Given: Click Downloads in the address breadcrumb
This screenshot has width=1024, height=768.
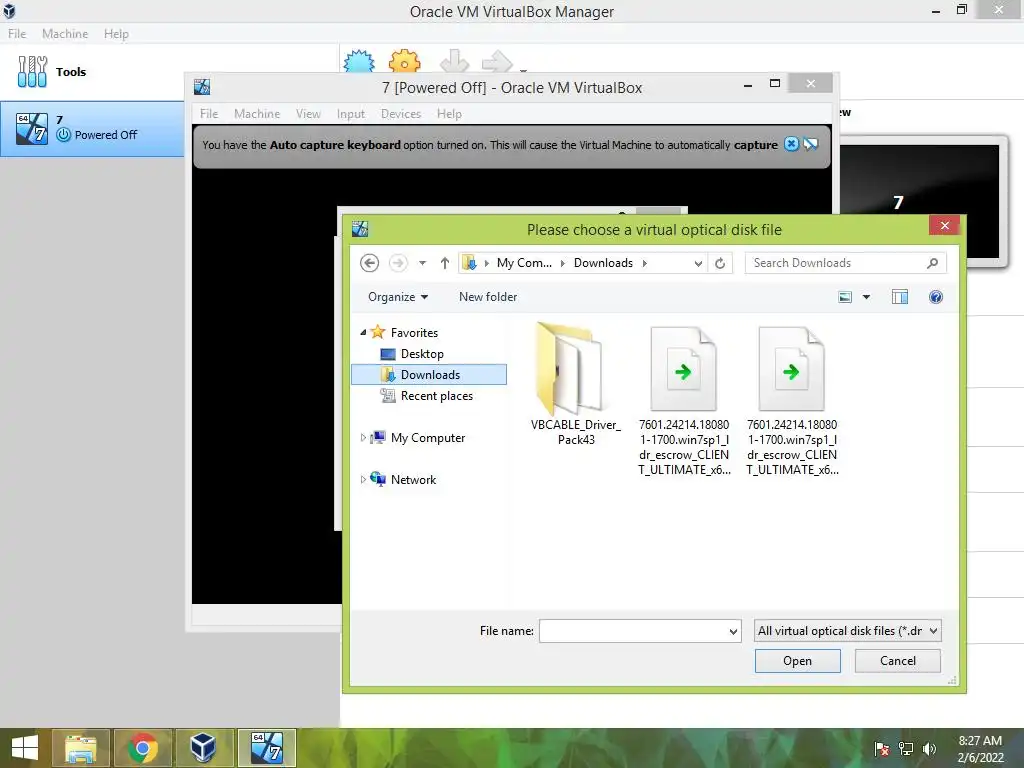Looking at the screenshot, I should [x=603, y=263].
